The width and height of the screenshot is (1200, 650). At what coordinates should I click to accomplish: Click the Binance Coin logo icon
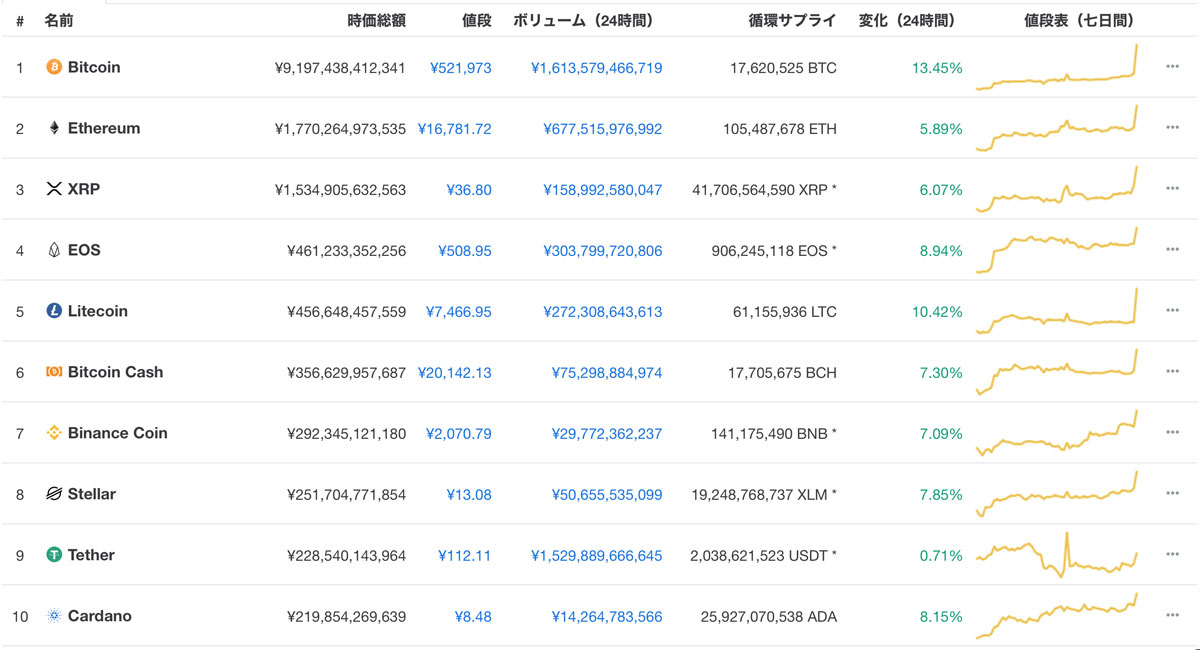tap(54, 433)
